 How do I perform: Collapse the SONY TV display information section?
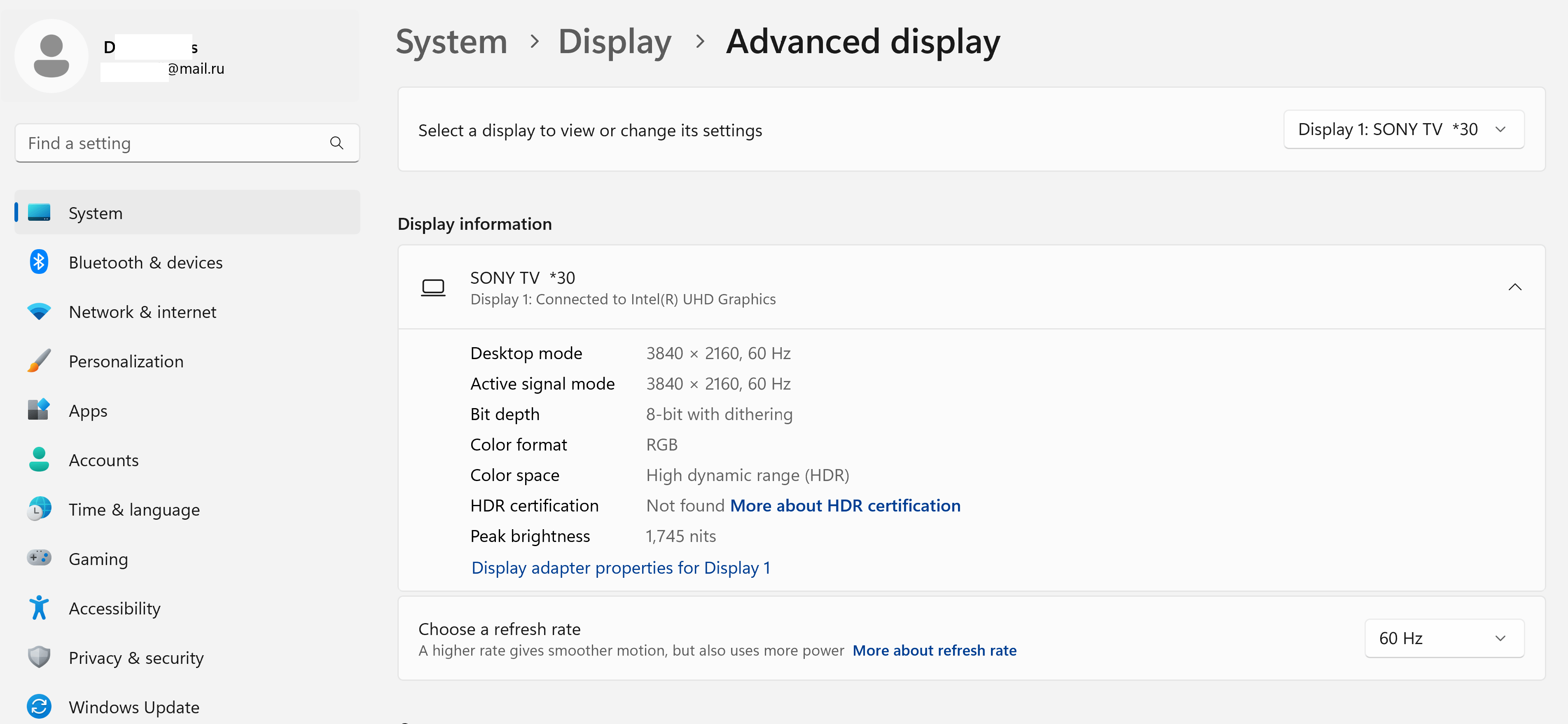click(x=1514, y=287)
